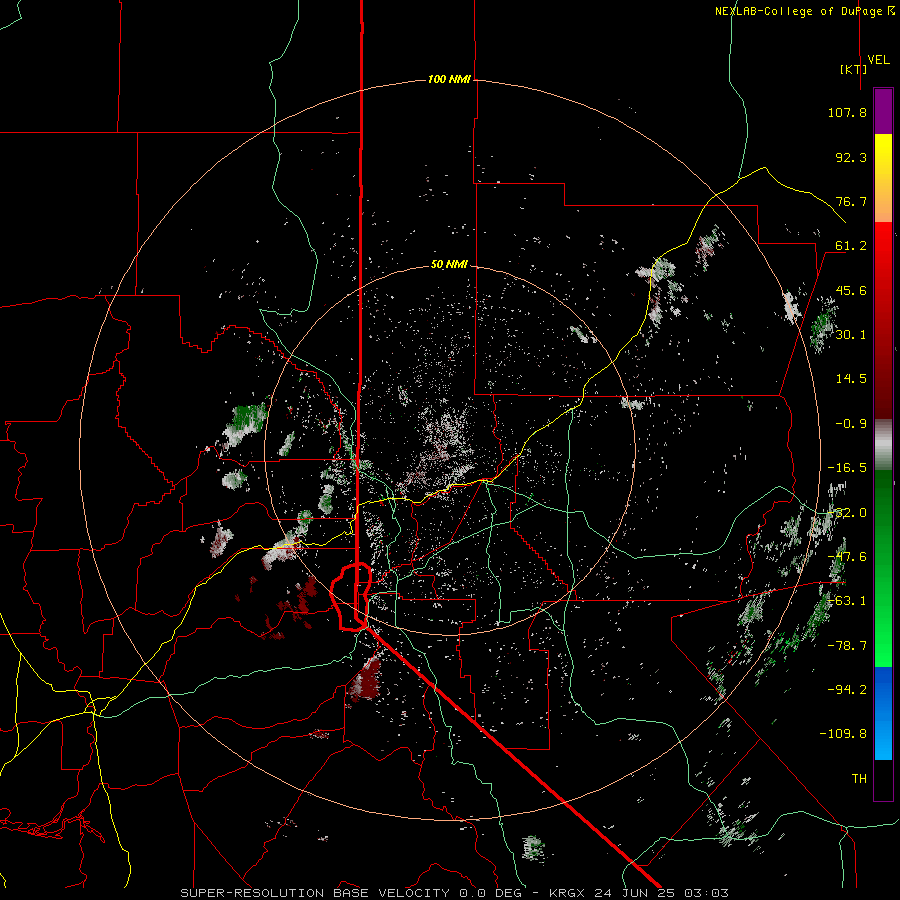Select the -47.6 velocity scale value
The height and width of the screenshot is (900, 900).
[847, 557]
